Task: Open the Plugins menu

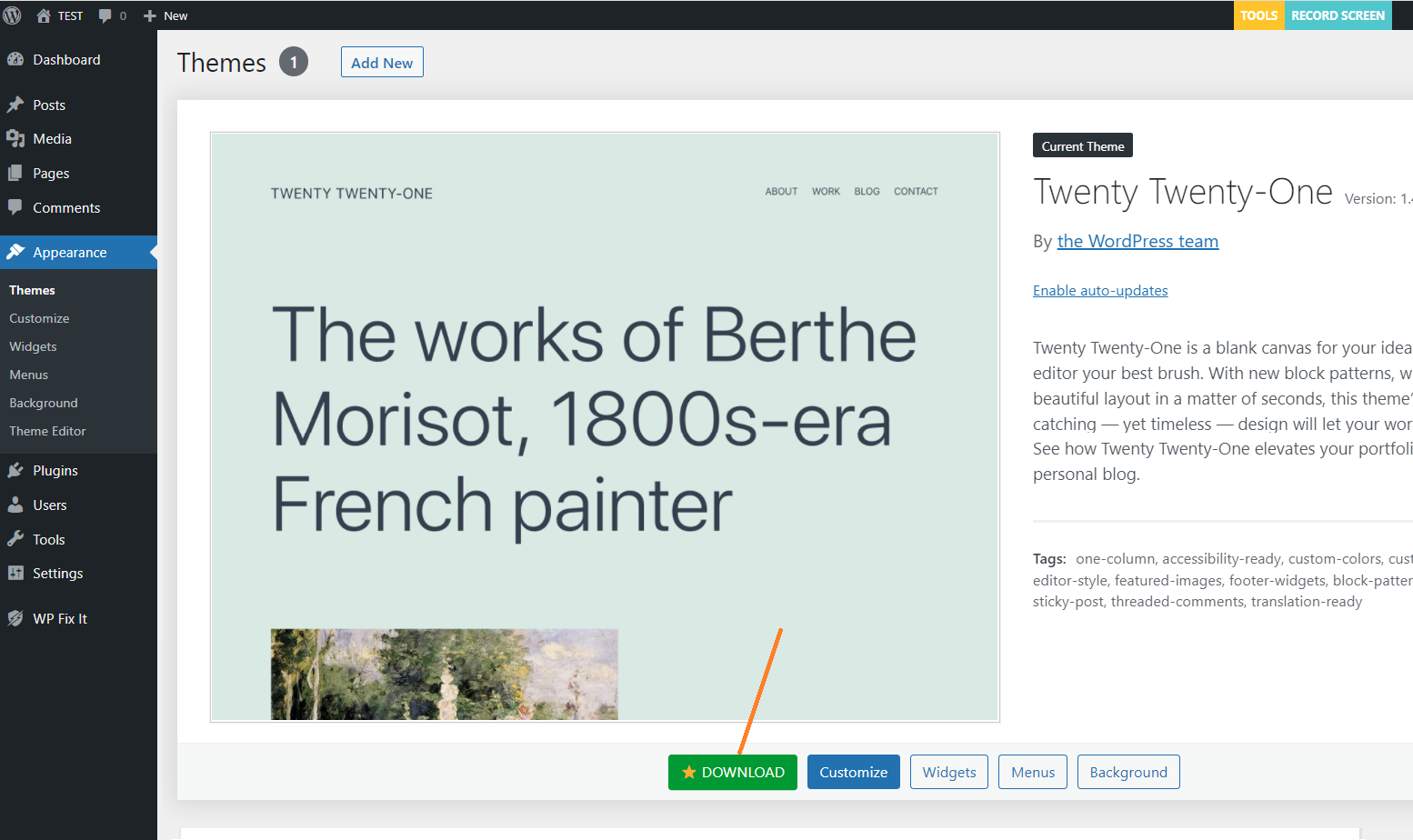Action: (x=78, y=470)
